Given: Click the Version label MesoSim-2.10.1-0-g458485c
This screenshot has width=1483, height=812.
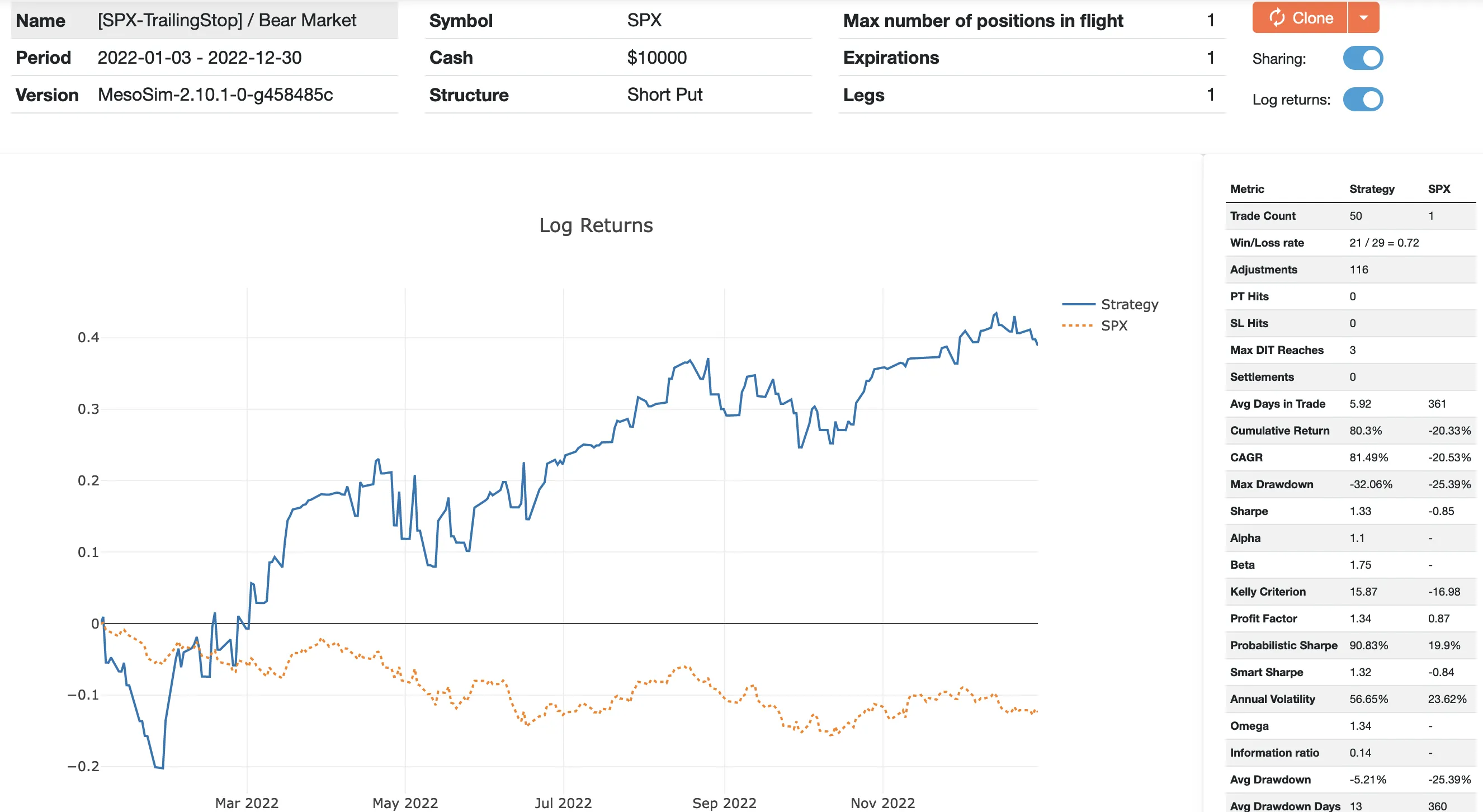Looking at the screenshot, I should click(x=215, y=95).
